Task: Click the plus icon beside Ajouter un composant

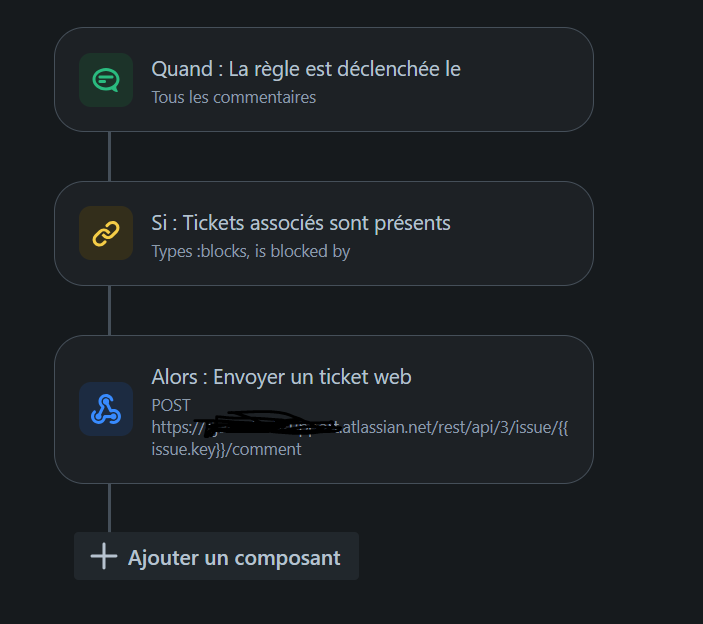Action: coord(104,556)
